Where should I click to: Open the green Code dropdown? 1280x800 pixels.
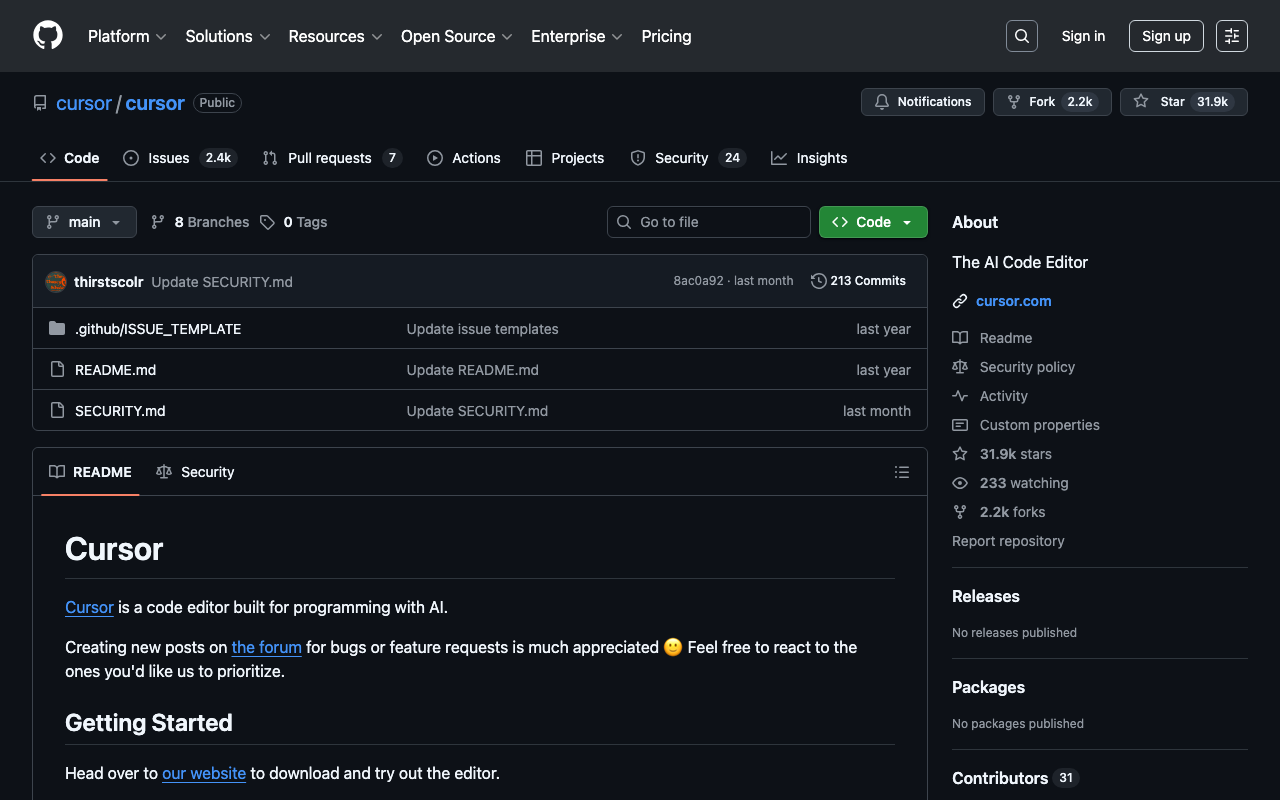coord(872,222)
